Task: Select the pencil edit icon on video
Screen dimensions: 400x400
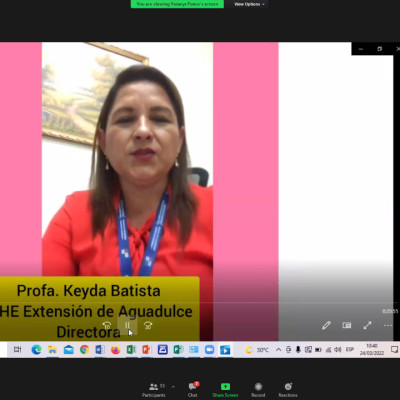Action: tap(326, 325)
